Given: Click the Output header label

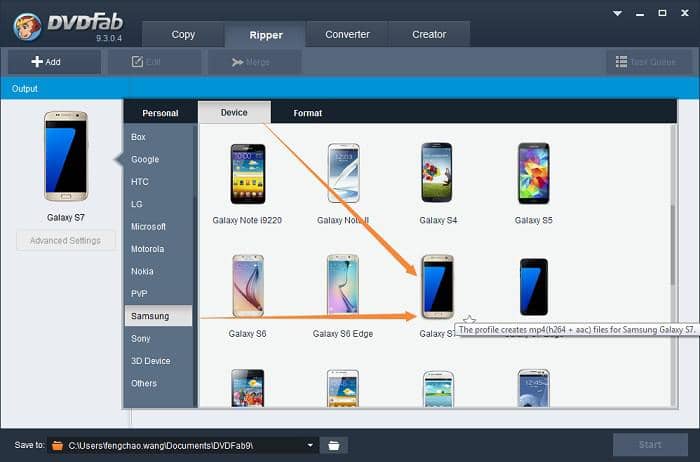Looking at the screenshot, I should [x=25, y=88].
